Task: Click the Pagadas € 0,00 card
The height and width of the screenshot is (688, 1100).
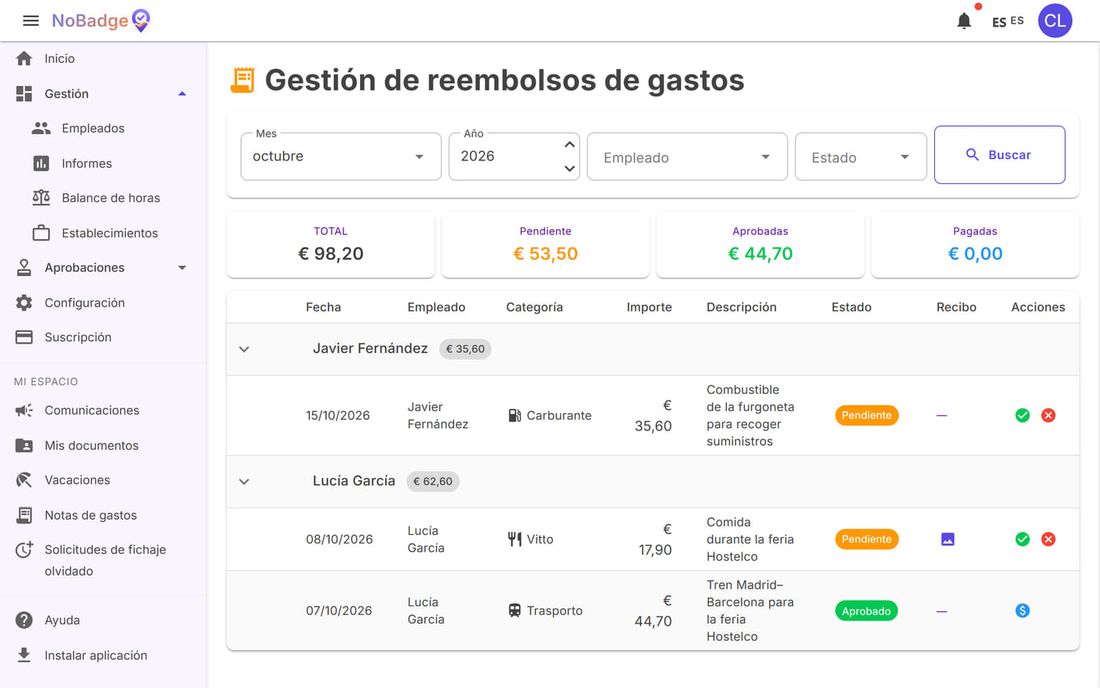Action: [x=975, y=245]
